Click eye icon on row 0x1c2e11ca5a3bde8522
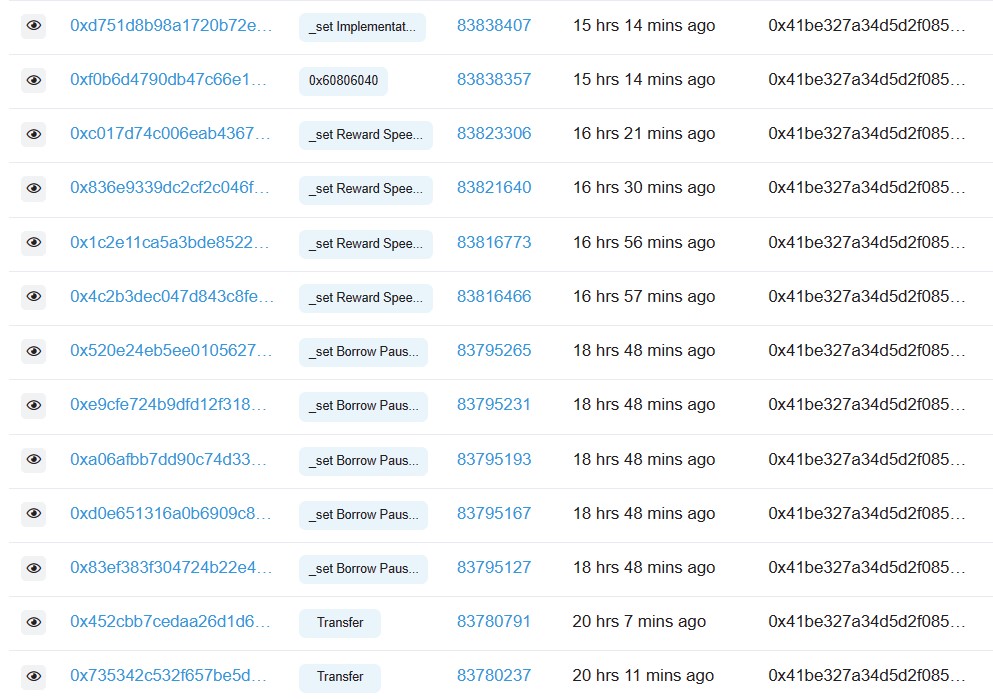The height and width of the screenshot is (699, 993). 34,243
